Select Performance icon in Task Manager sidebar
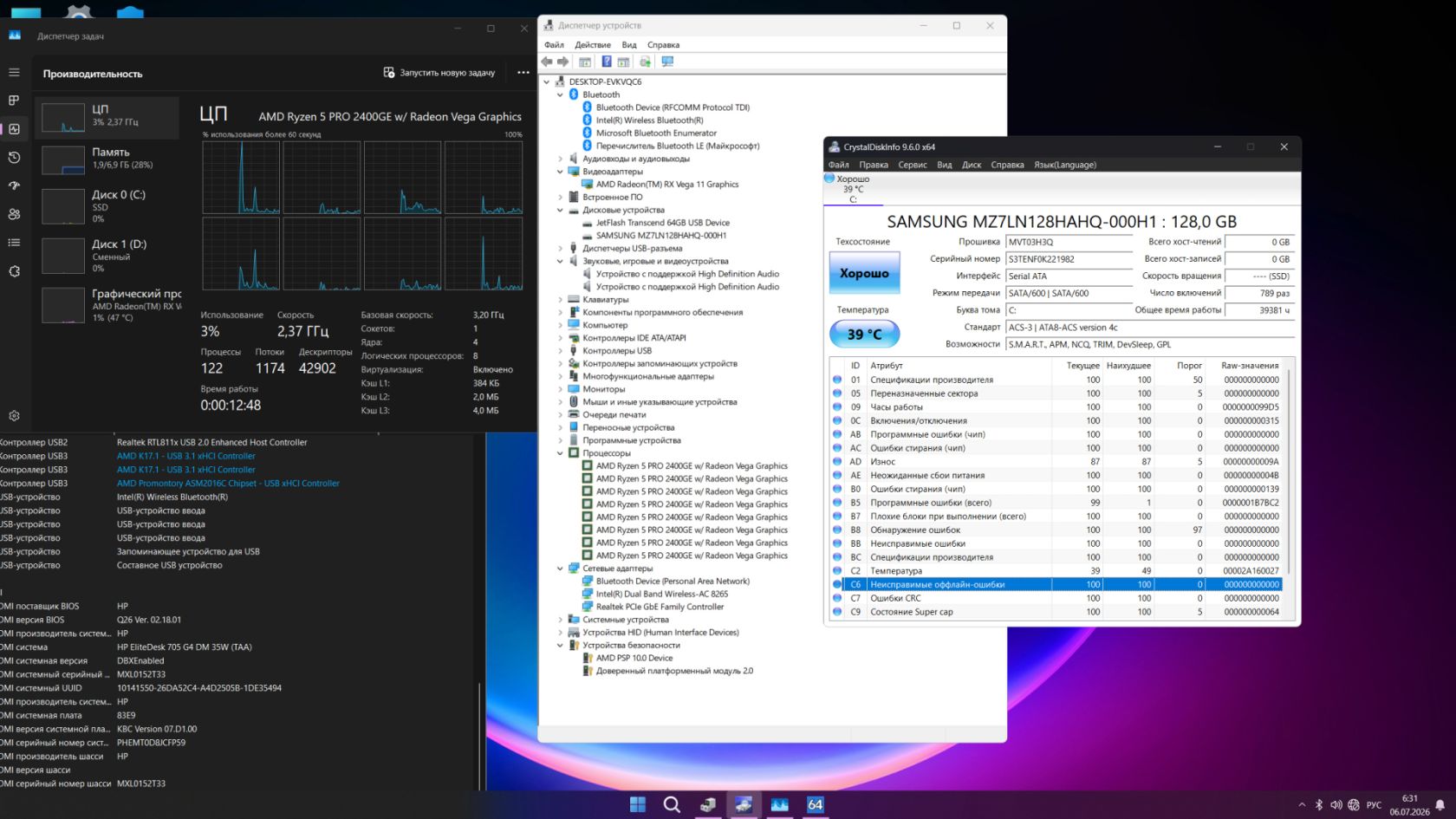 14,129
